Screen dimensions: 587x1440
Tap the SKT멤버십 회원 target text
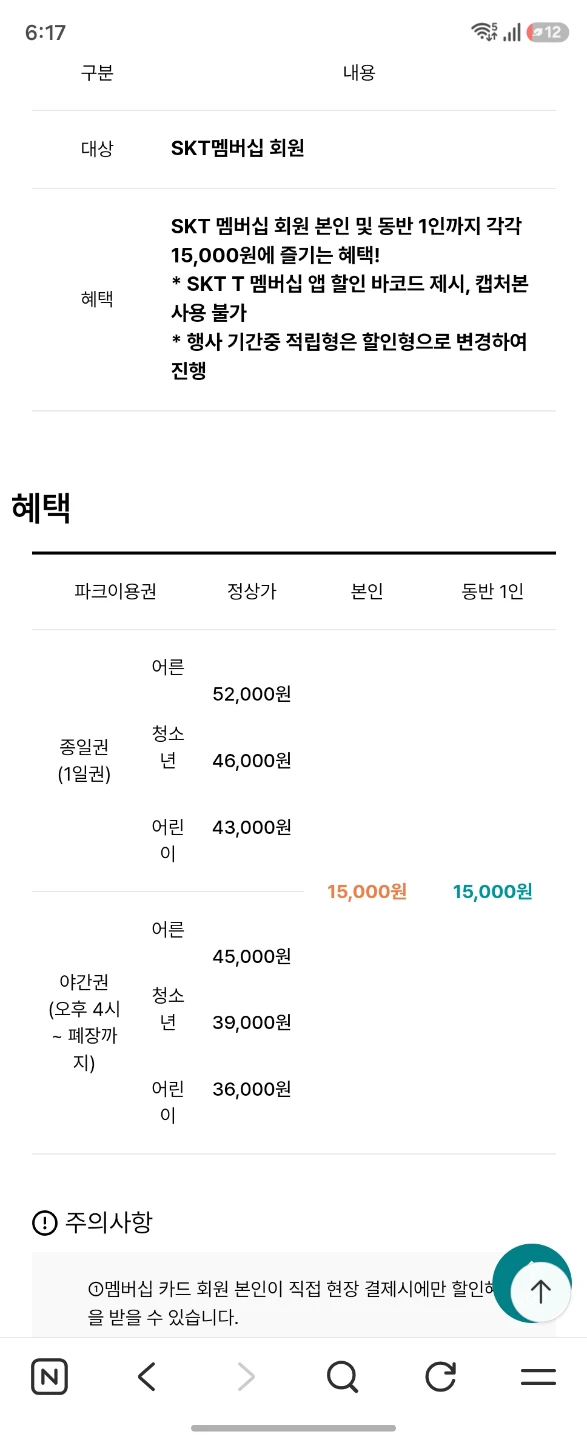[237, 148]
